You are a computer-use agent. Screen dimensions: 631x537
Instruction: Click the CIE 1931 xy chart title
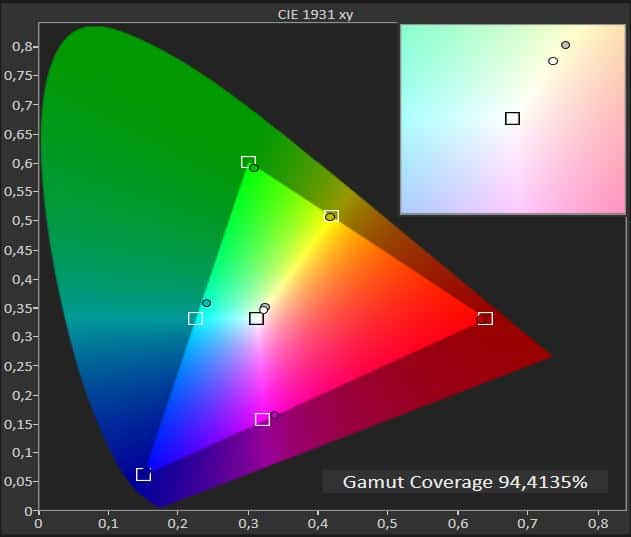[316, 14]
